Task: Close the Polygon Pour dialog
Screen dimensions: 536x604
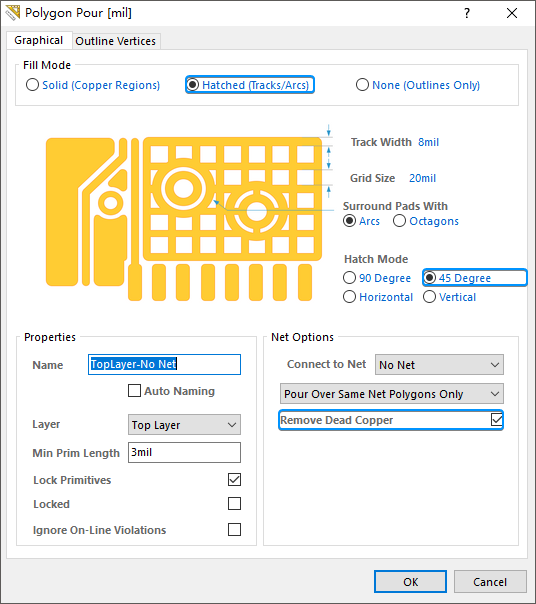Action: (x=512, y=13)
